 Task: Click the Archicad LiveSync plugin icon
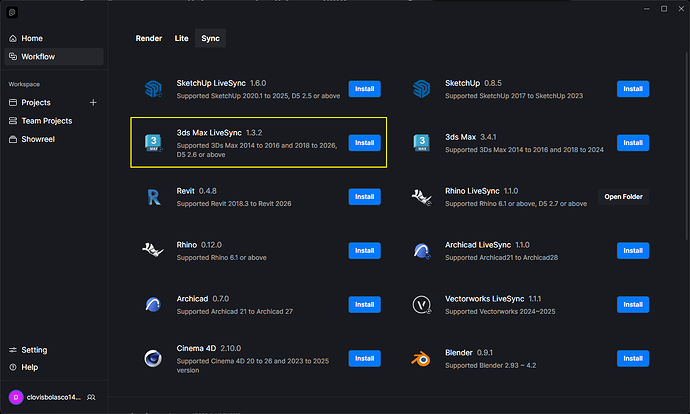coord(422,251)
